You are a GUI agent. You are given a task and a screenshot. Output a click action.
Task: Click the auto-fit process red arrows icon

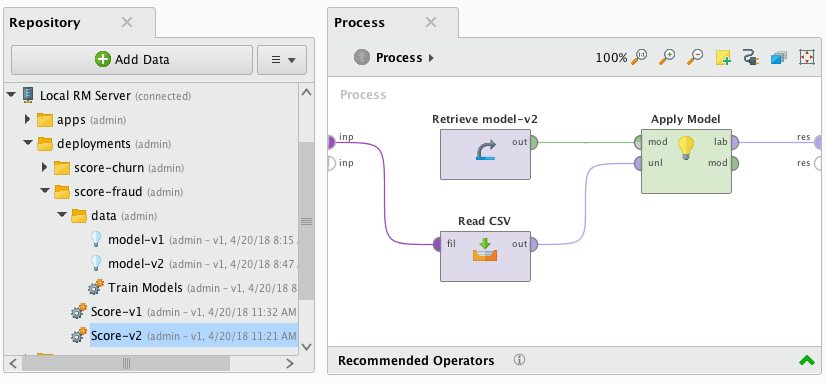807,57
